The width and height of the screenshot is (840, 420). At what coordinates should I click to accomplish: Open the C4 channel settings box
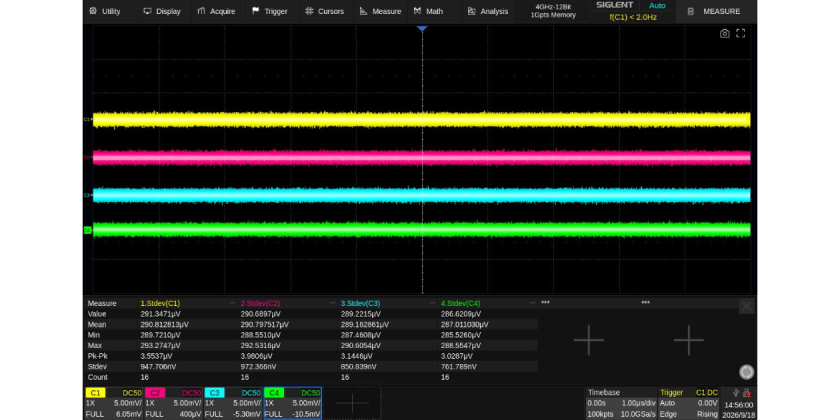tap(292, 403)
